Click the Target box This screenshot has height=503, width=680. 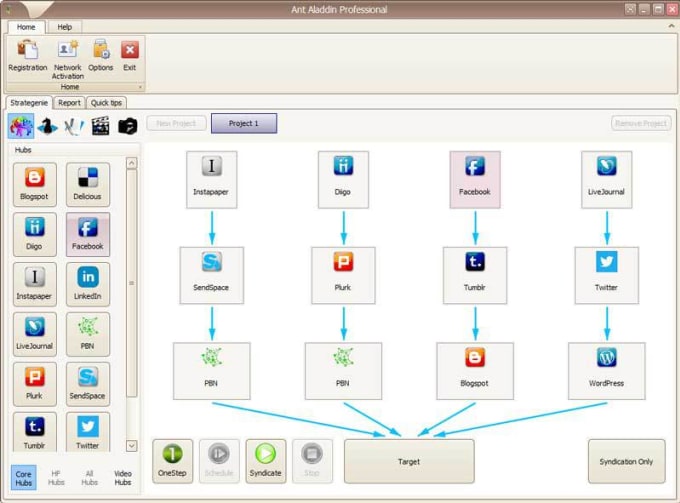click(x=409, y=461)
